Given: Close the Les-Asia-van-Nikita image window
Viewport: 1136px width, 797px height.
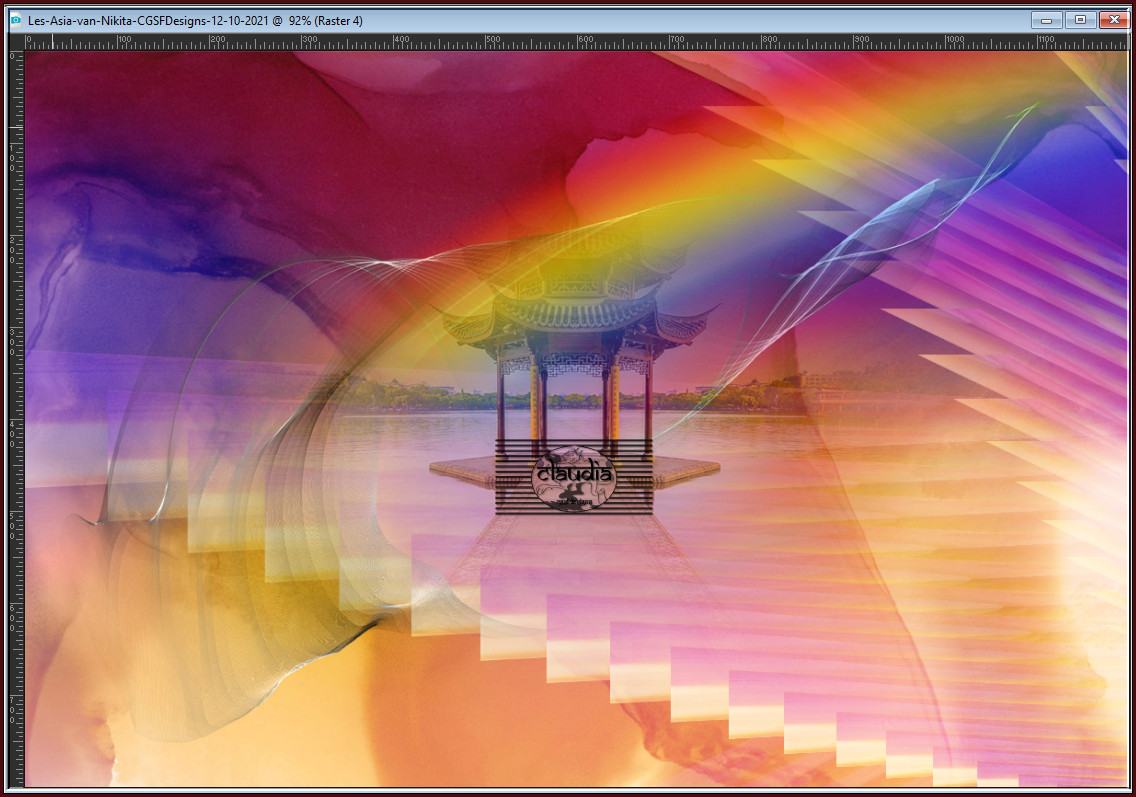Looking at the screenshot, I should (1114, 20).
